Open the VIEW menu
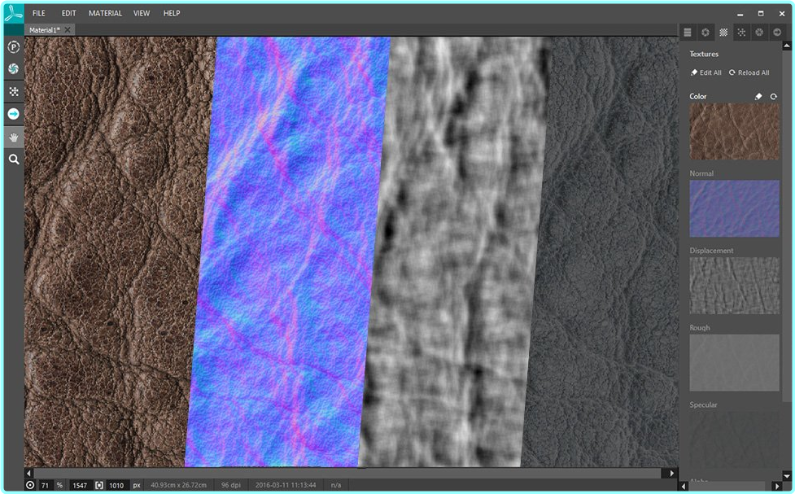This screenshot has height=494, width=795. tap(141, 13)
